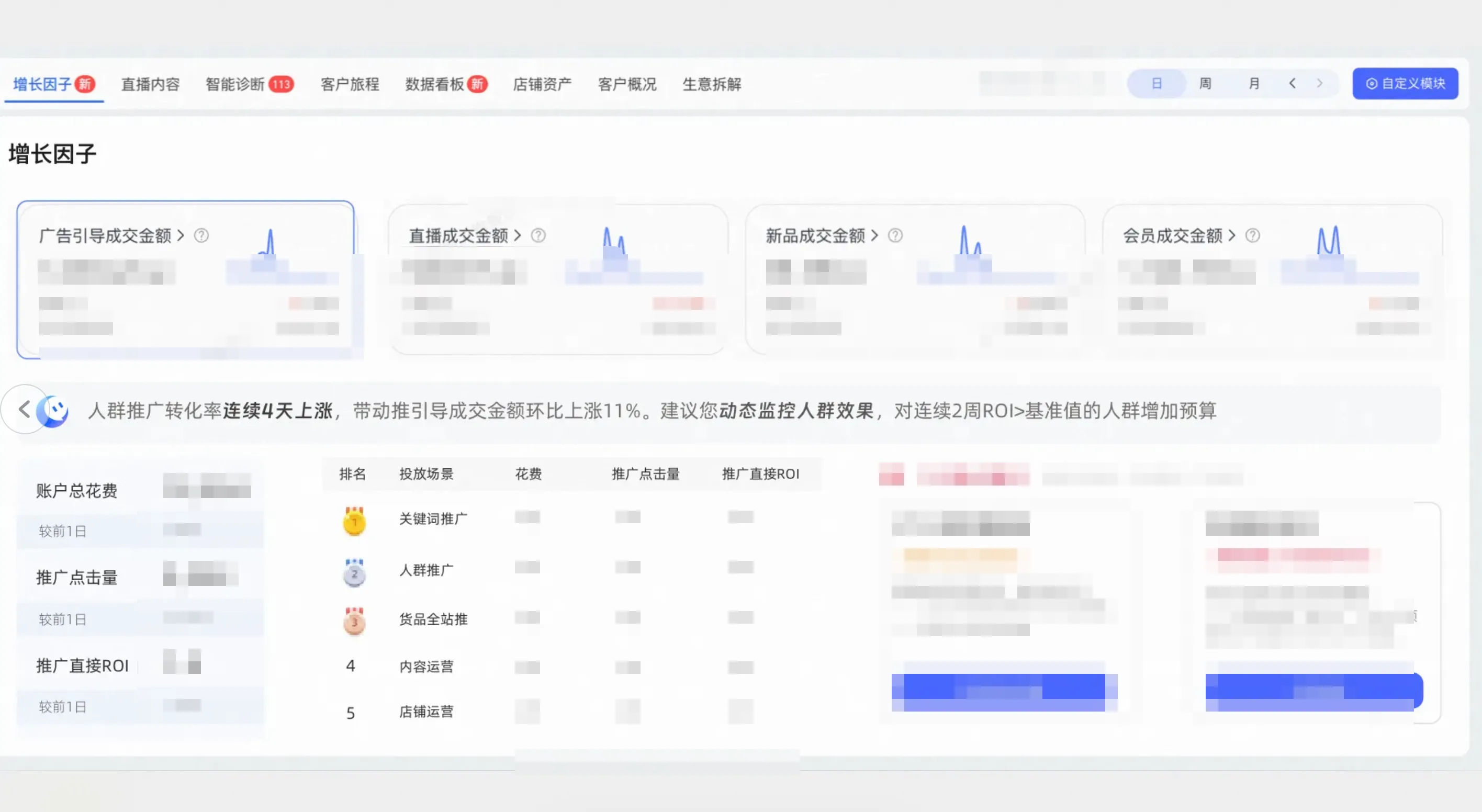Collapse panel with left chevron beside assistant
This screenshot has height=812, width=1482.
pos(24,410)
